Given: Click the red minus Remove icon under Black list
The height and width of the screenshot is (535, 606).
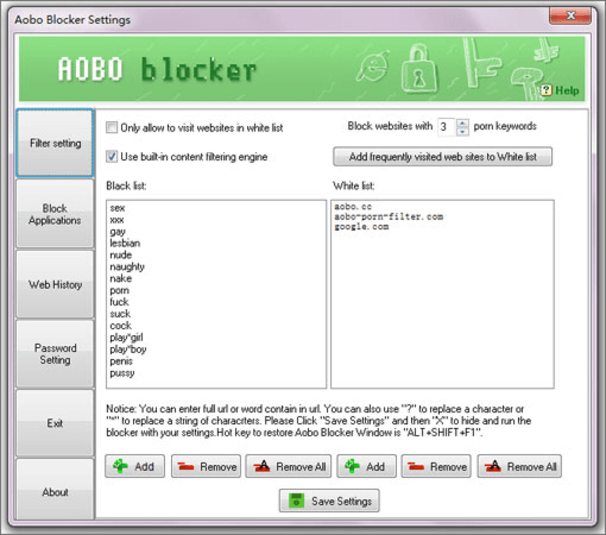Looking at the screenshot, I should click(186, 466).
